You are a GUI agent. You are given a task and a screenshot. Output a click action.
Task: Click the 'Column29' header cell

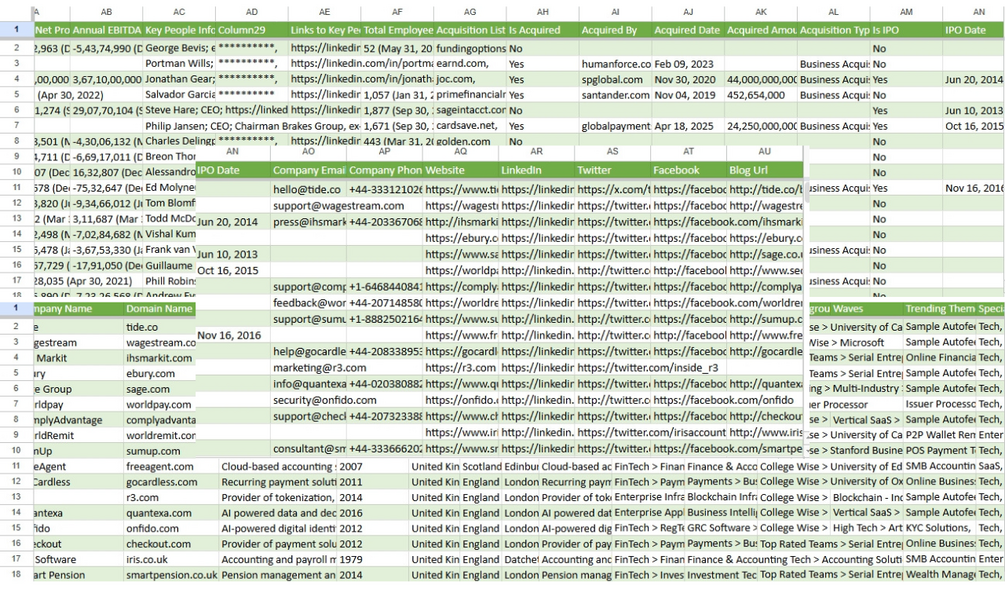pos(252,30)
